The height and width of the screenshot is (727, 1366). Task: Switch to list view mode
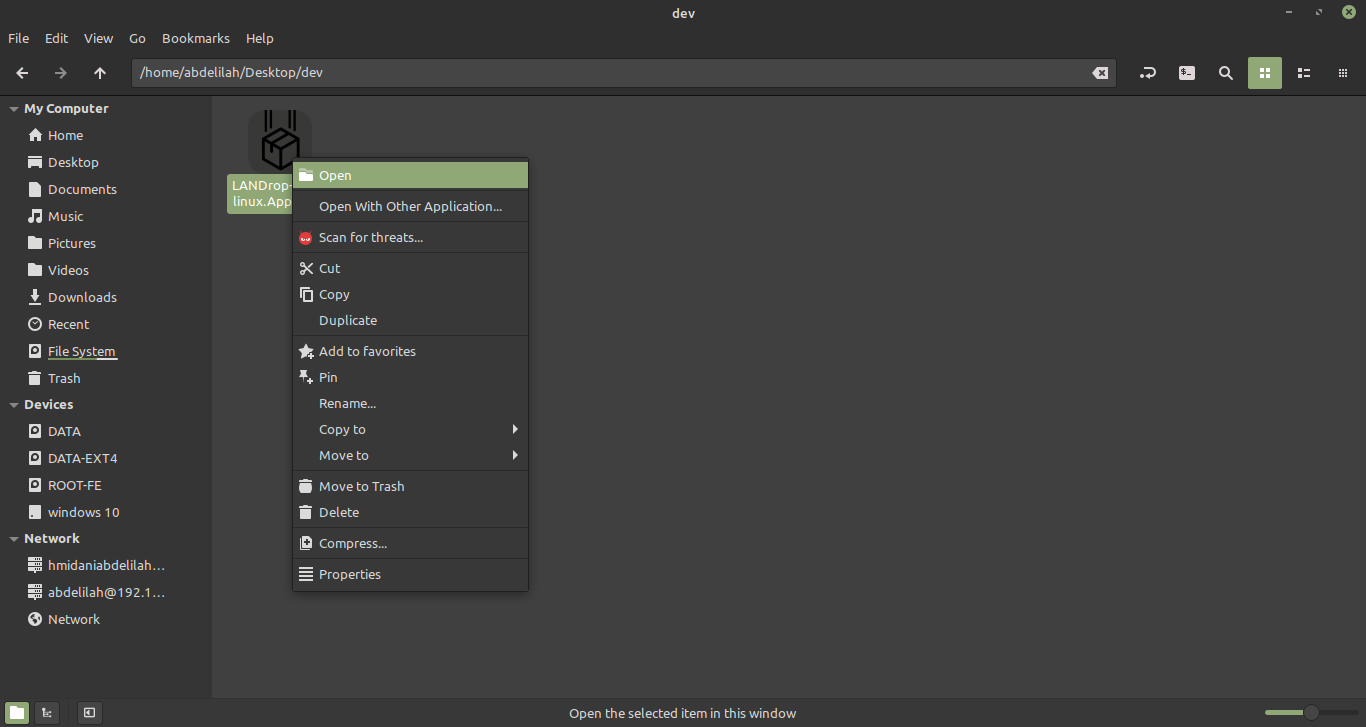point(1304,73)
